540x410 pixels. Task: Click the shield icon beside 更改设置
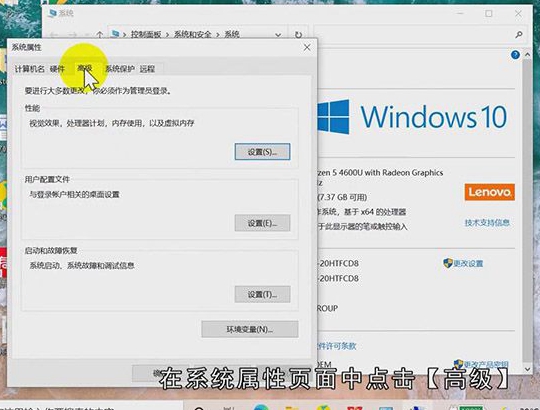pyautogui.click(x=447, y=263)
